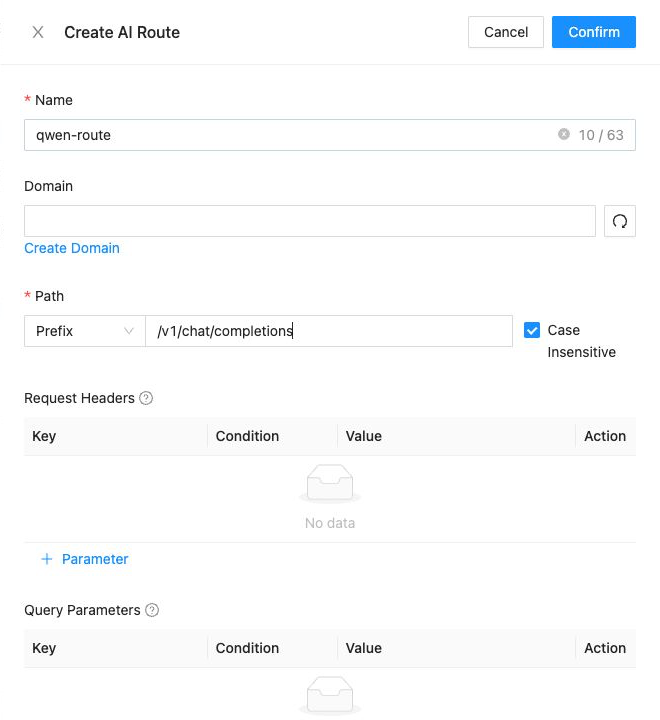The height and width of the screenshot is (720, 660).
Task: Click Query Parameters Condition column header
Action: (x=247, y=648)
